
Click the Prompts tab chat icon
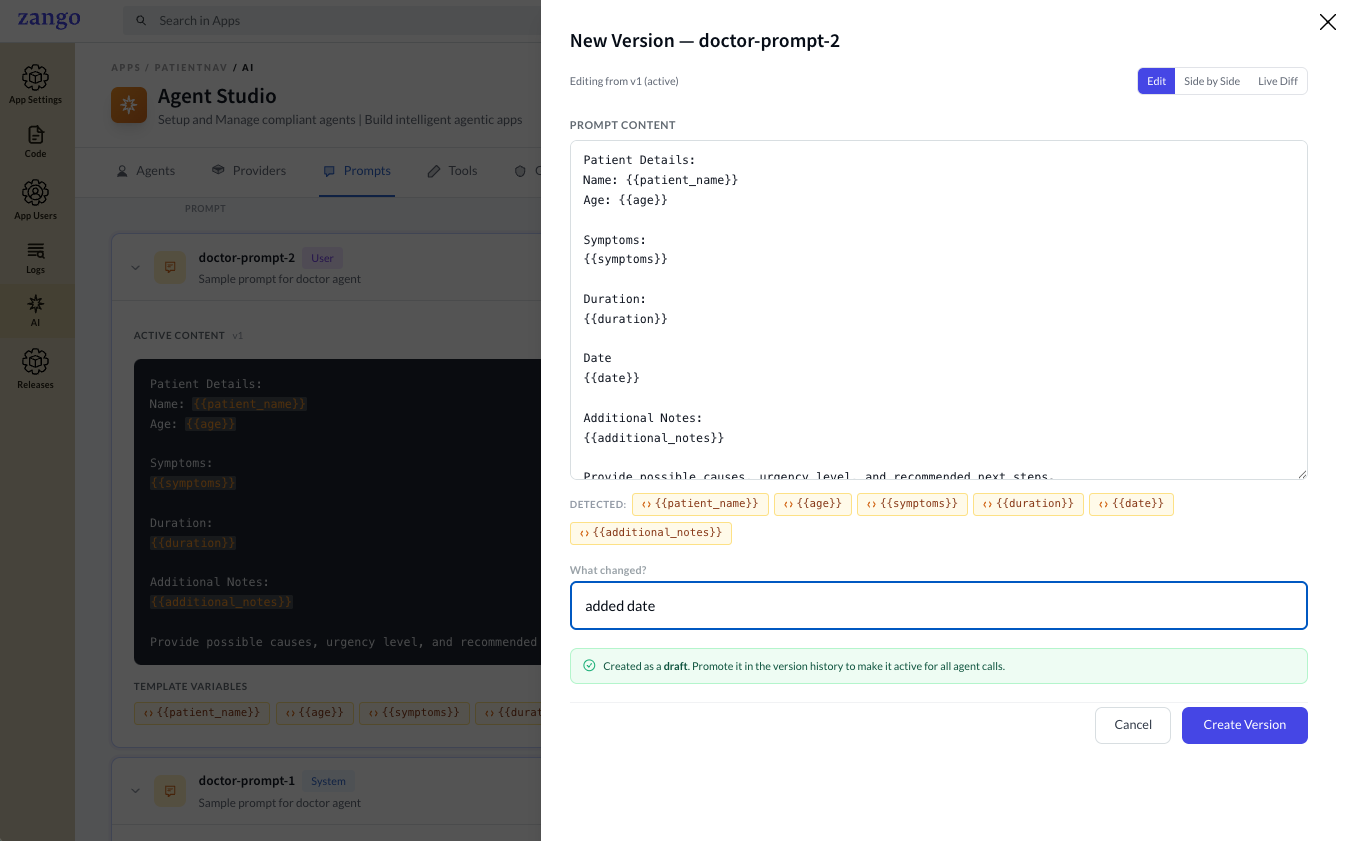[329, 171]
